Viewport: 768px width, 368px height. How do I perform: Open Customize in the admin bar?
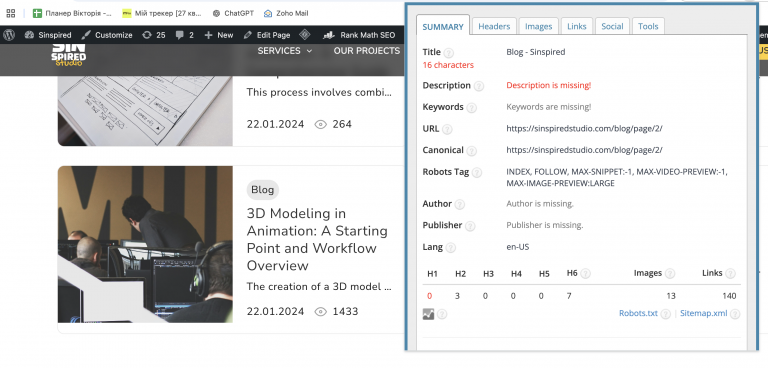107,35
